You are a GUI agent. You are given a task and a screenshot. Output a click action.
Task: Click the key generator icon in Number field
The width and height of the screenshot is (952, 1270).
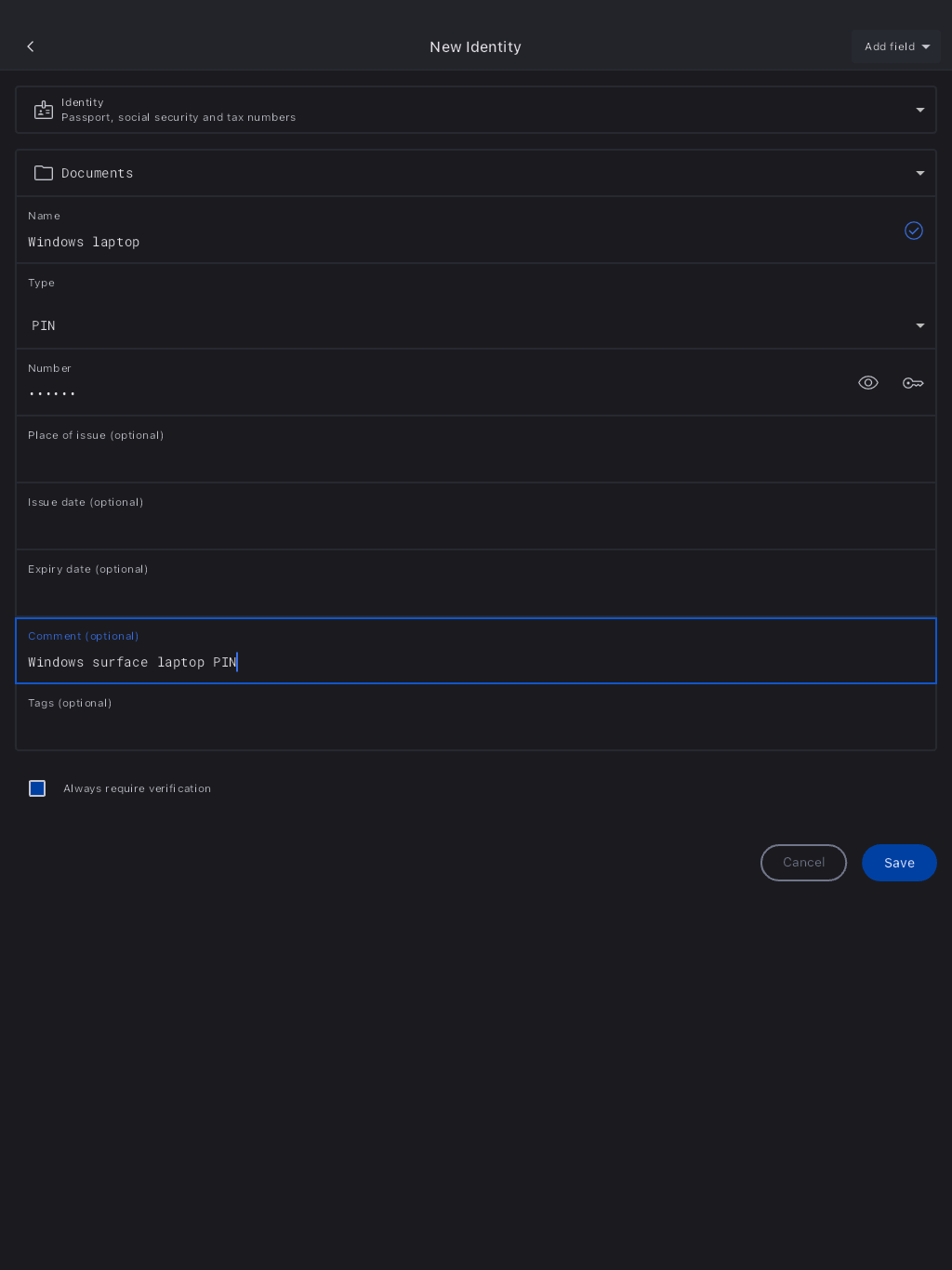click(912, 383)
